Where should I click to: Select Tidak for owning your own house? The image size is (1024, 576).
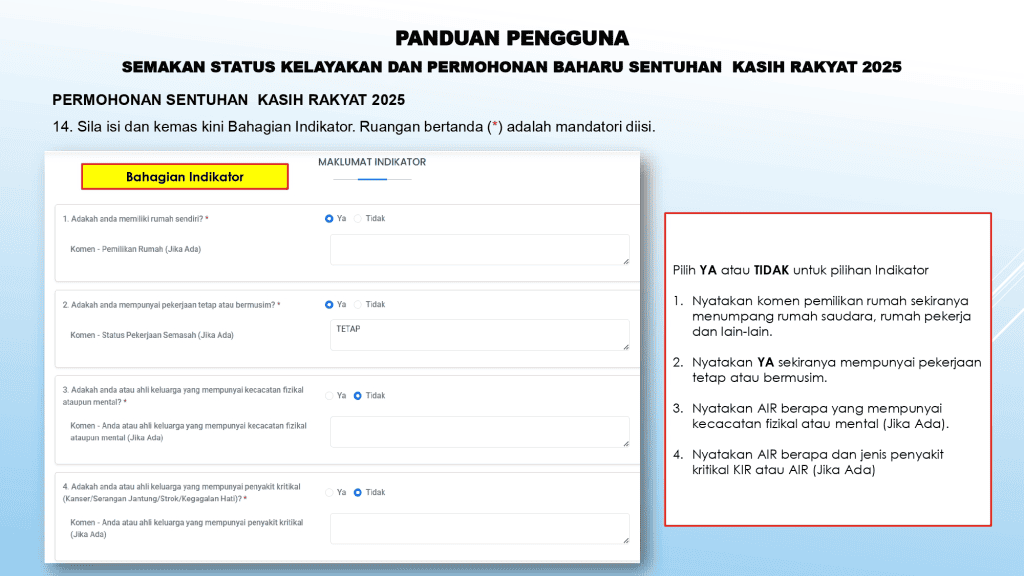point(358,219)
